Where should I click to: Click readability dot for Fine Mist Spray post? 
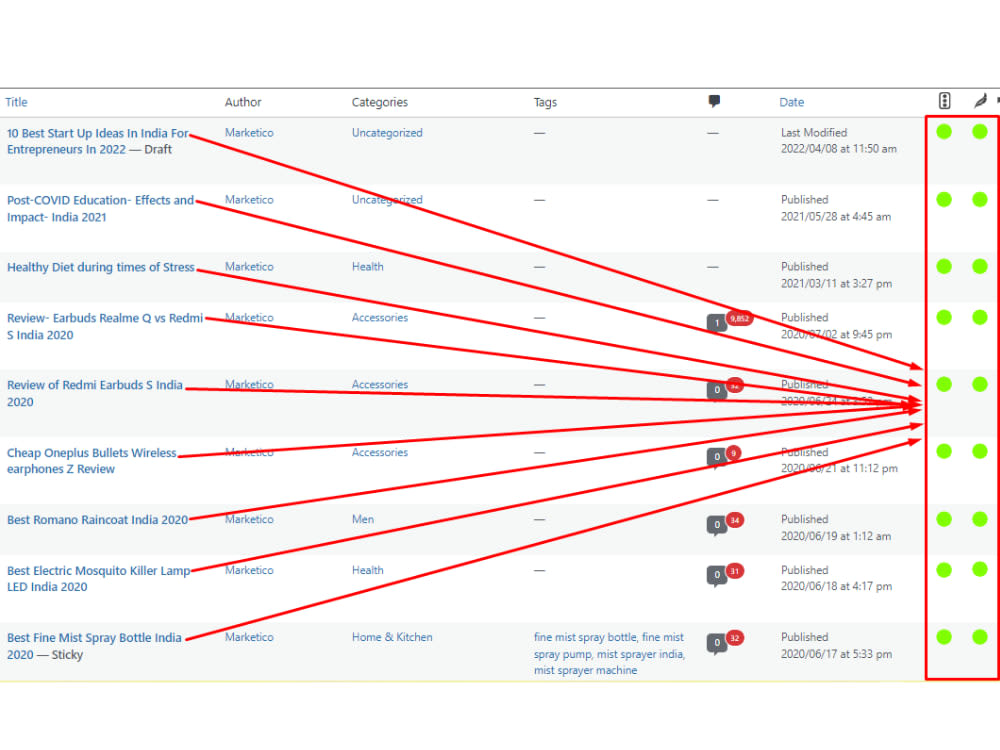(x=980, y=636)
